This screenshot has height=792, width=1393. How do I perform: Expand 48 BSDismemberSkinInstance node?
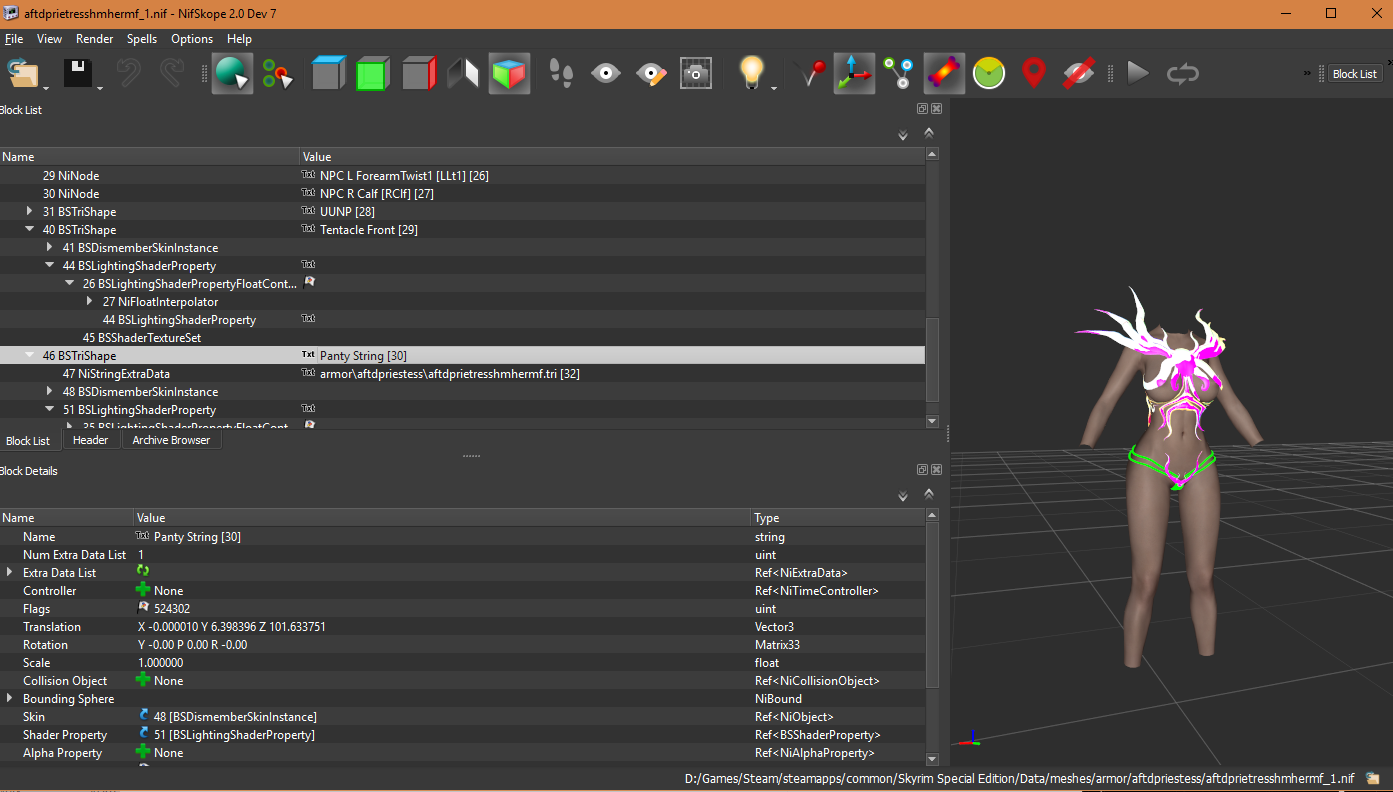coord(50,392)
